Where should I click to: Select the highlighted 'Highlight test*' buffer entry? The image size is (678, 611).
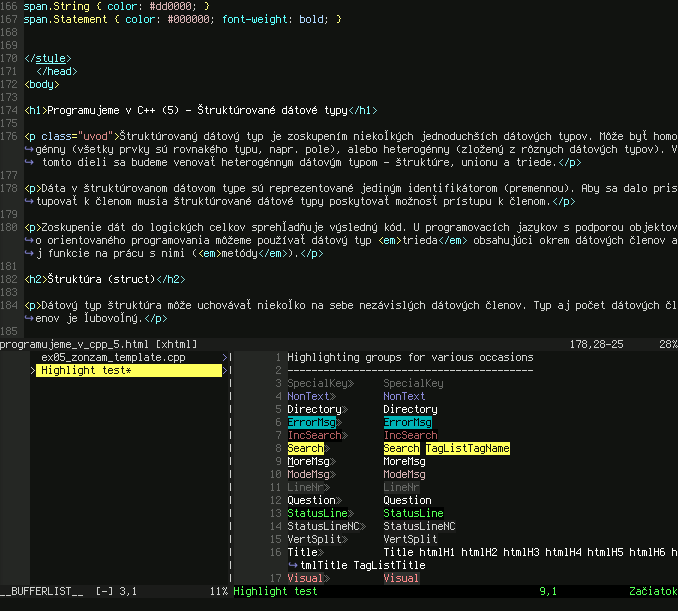click(x=129, y=370)
